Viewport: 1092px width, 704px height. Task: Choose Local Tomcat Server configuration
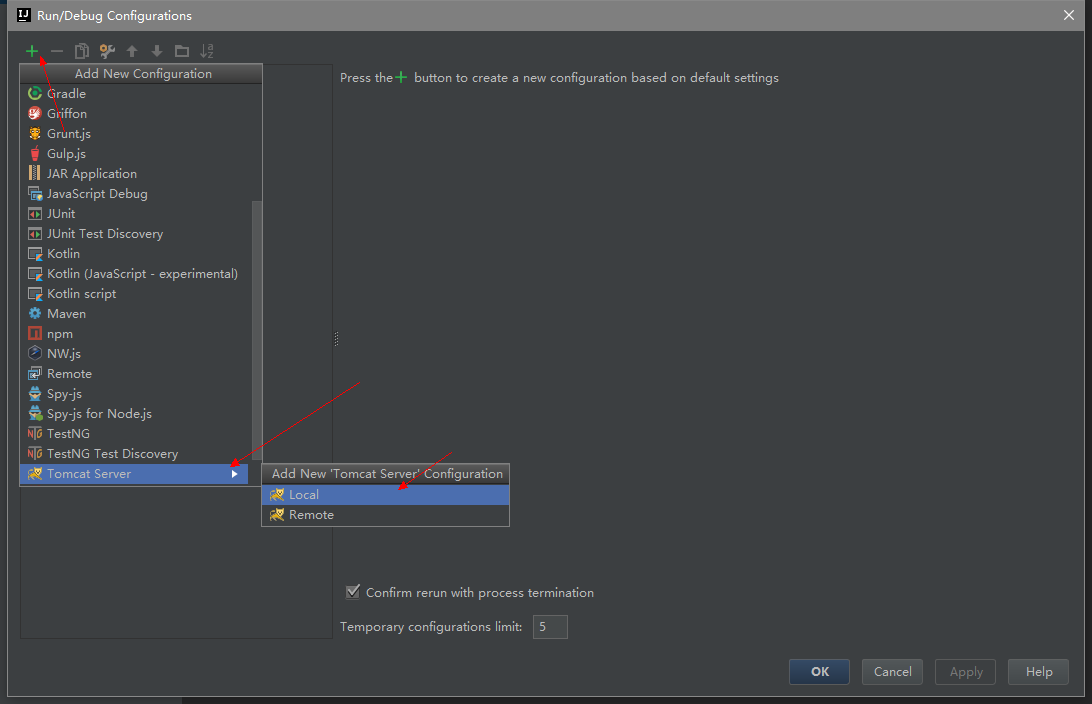tap(385, 495)
